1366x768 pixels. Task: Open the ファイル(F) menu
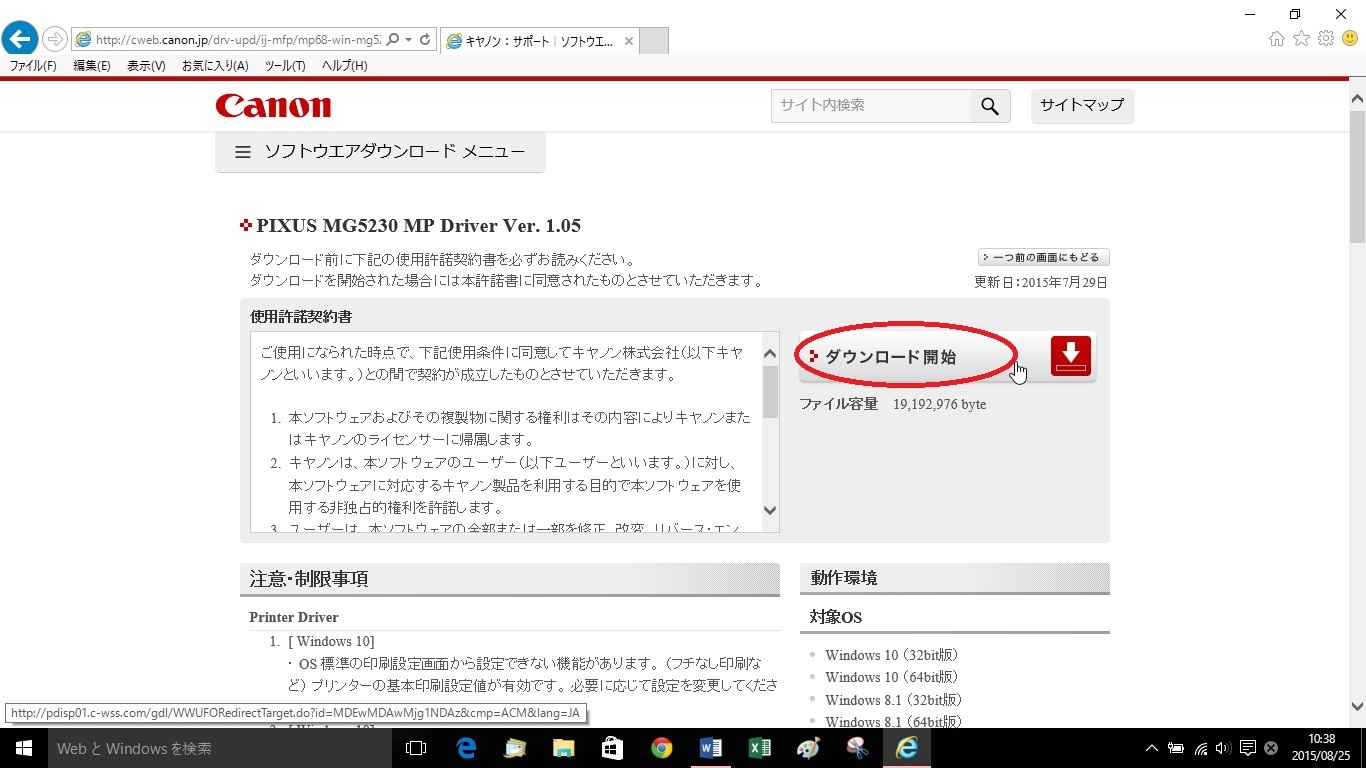tap(33, 66)
